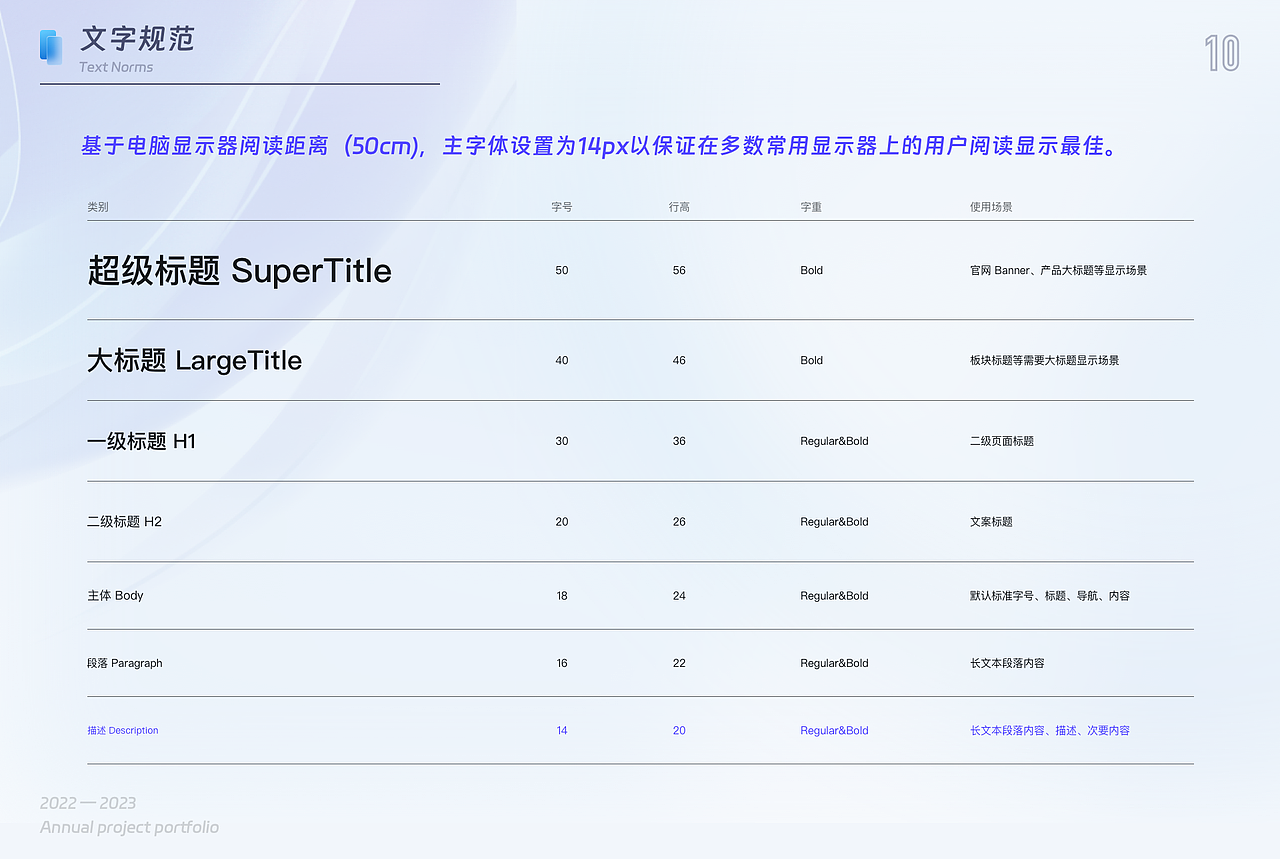Viewport: 1280px width, 859px height.
Task: Select the 一级标题 H1 sample text
Action: [x=141, y=441]
